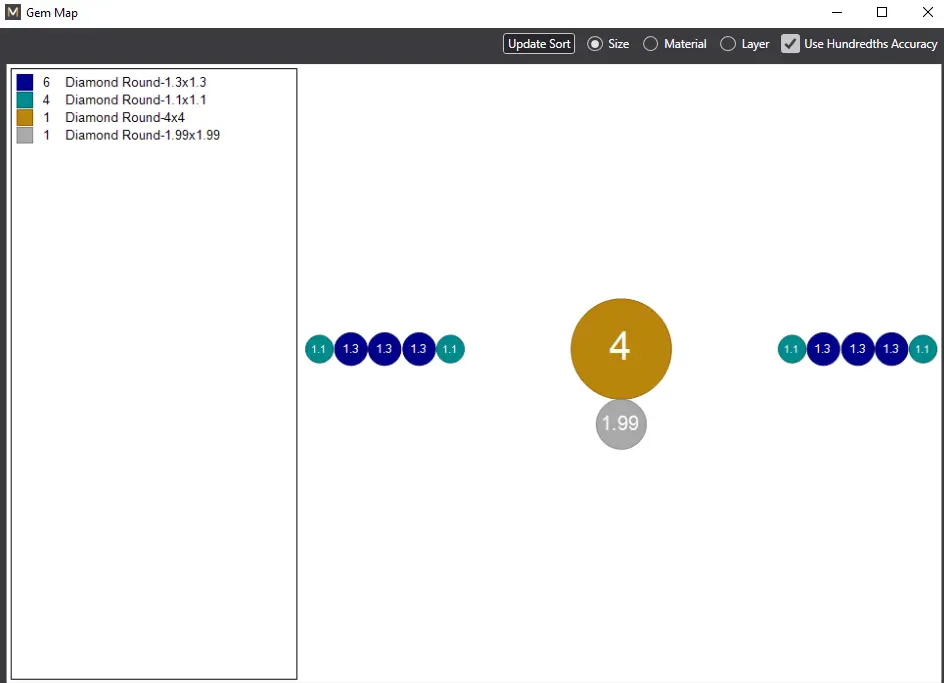Click the gray 1.99x1.99 legend swatch
944x683 pixels.
[25, 135]
